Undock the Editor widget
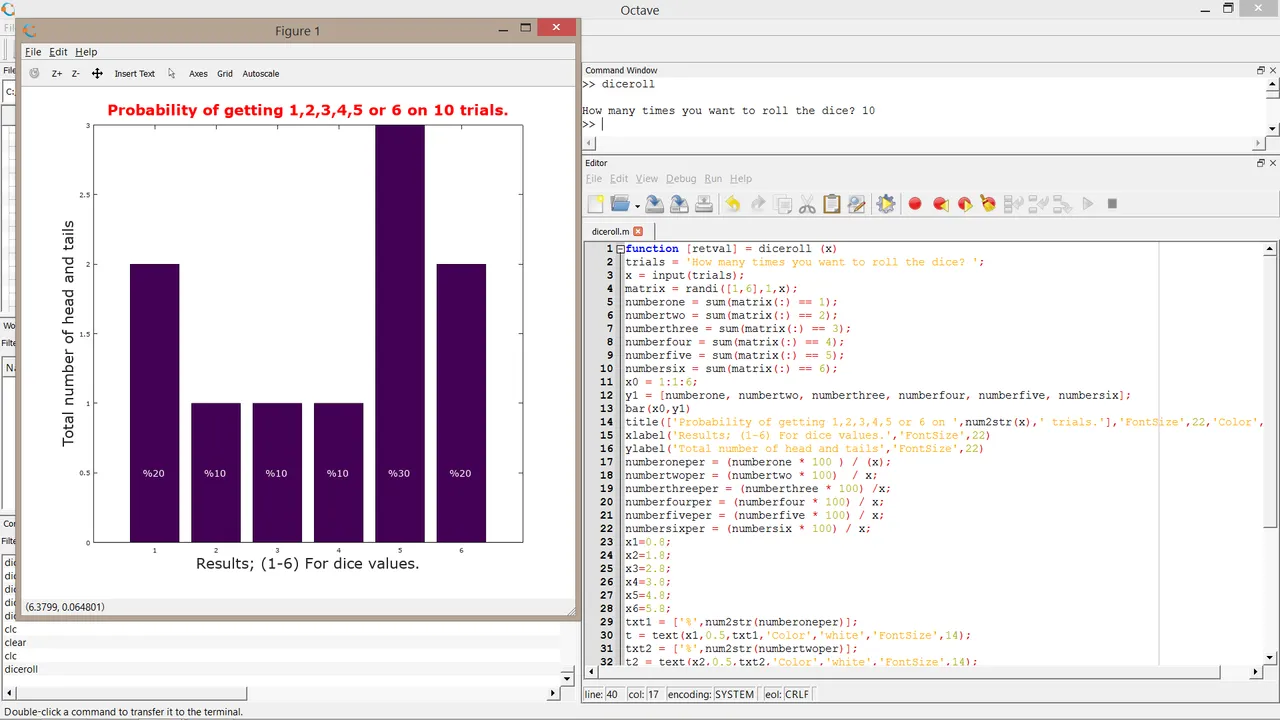The width and height of the screenshot is (1280, 720). coord(1261,163)
